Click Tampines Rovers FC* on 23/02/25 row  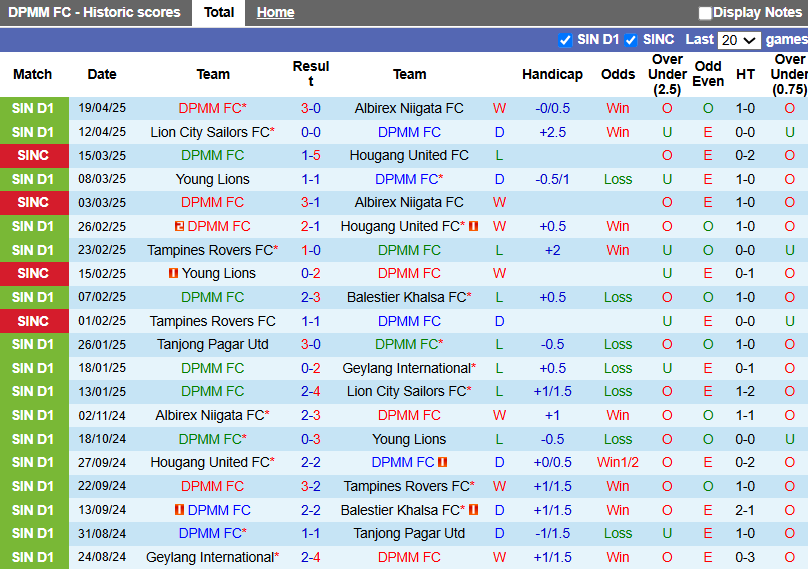pos(212,250)
